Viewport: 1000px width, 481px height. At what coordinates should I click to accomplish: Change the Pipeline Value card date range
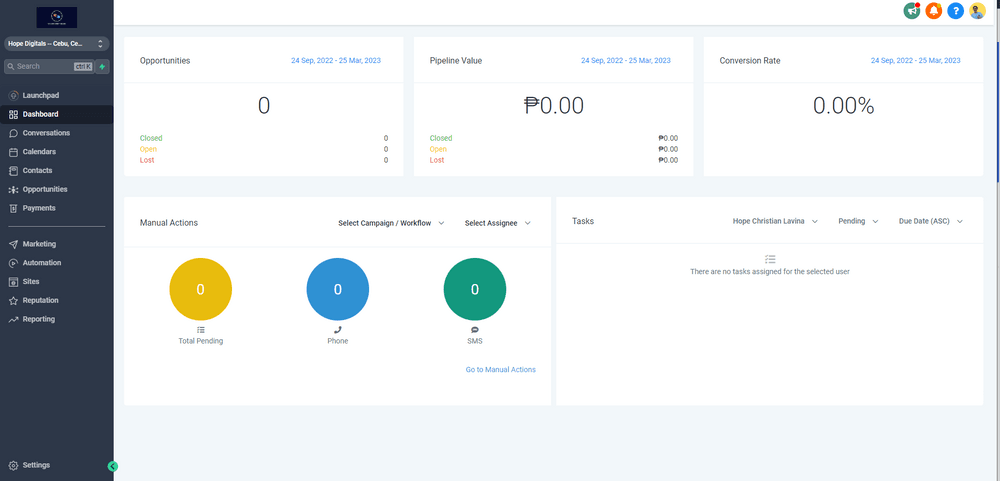626,61
